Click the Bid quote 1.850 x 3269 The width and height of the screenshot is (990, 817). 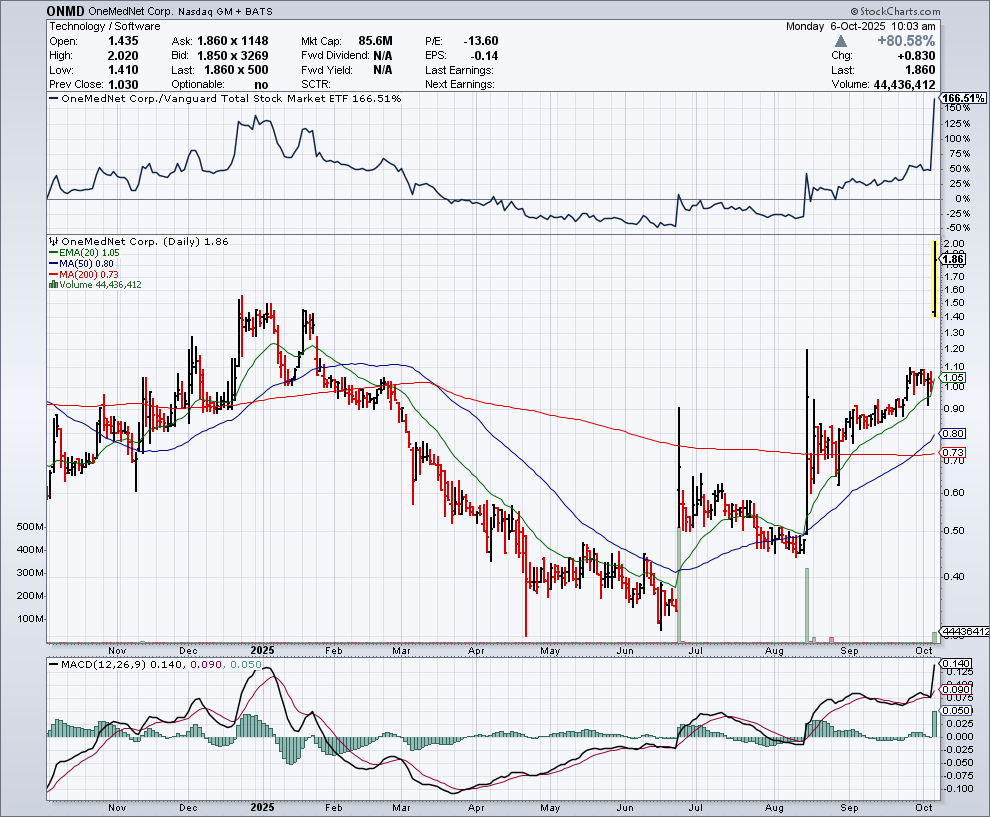[232, 56]
